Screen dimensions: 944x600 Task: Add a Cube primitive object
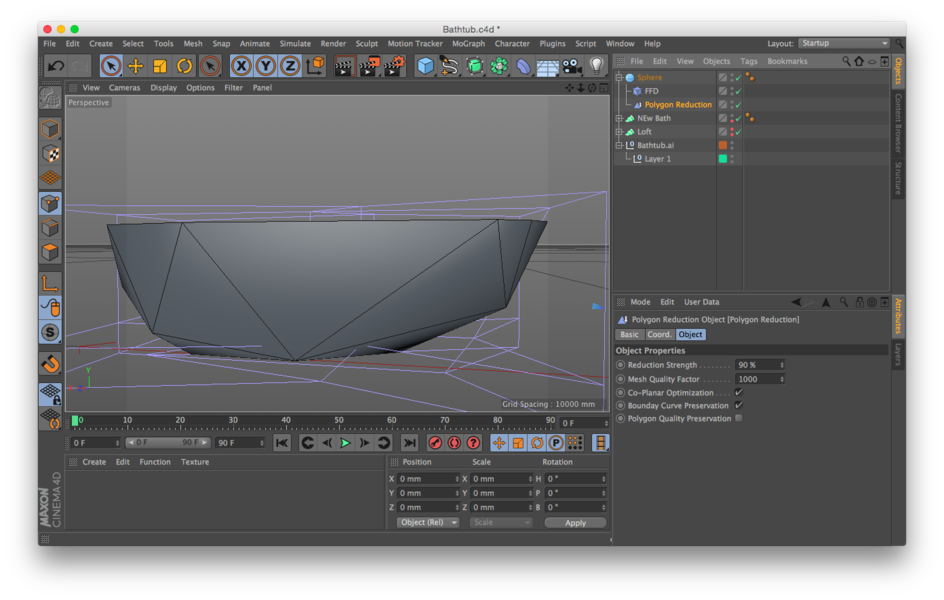pos(425,66)
